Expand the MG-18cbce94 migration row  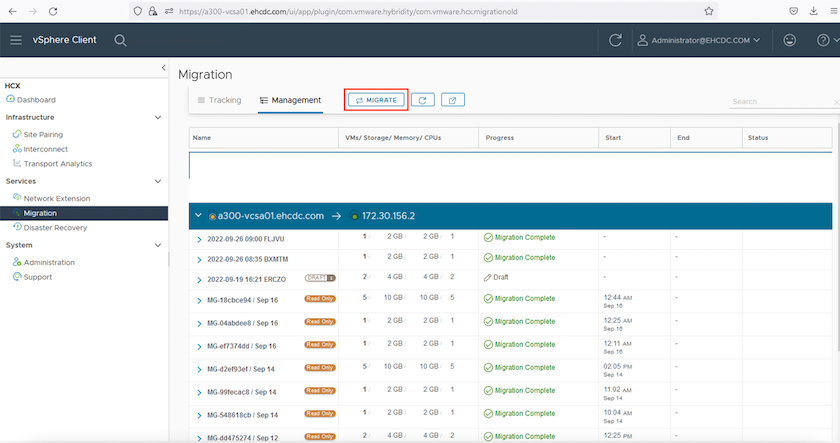point(199,298)
